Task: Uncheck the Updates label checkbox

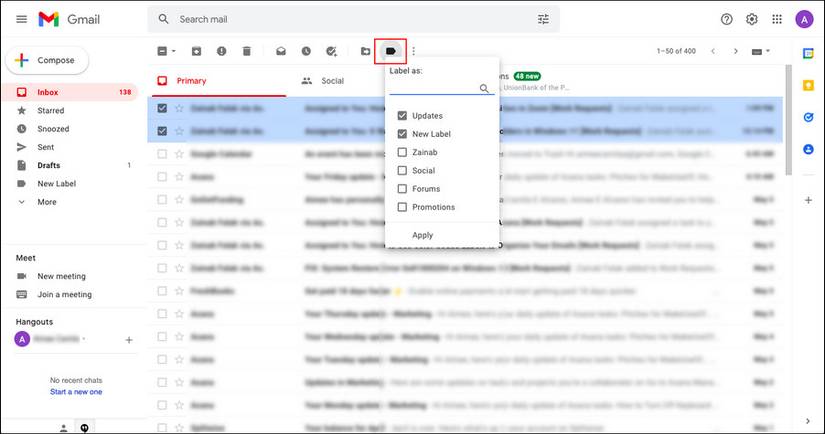Action: pos(402,116)
